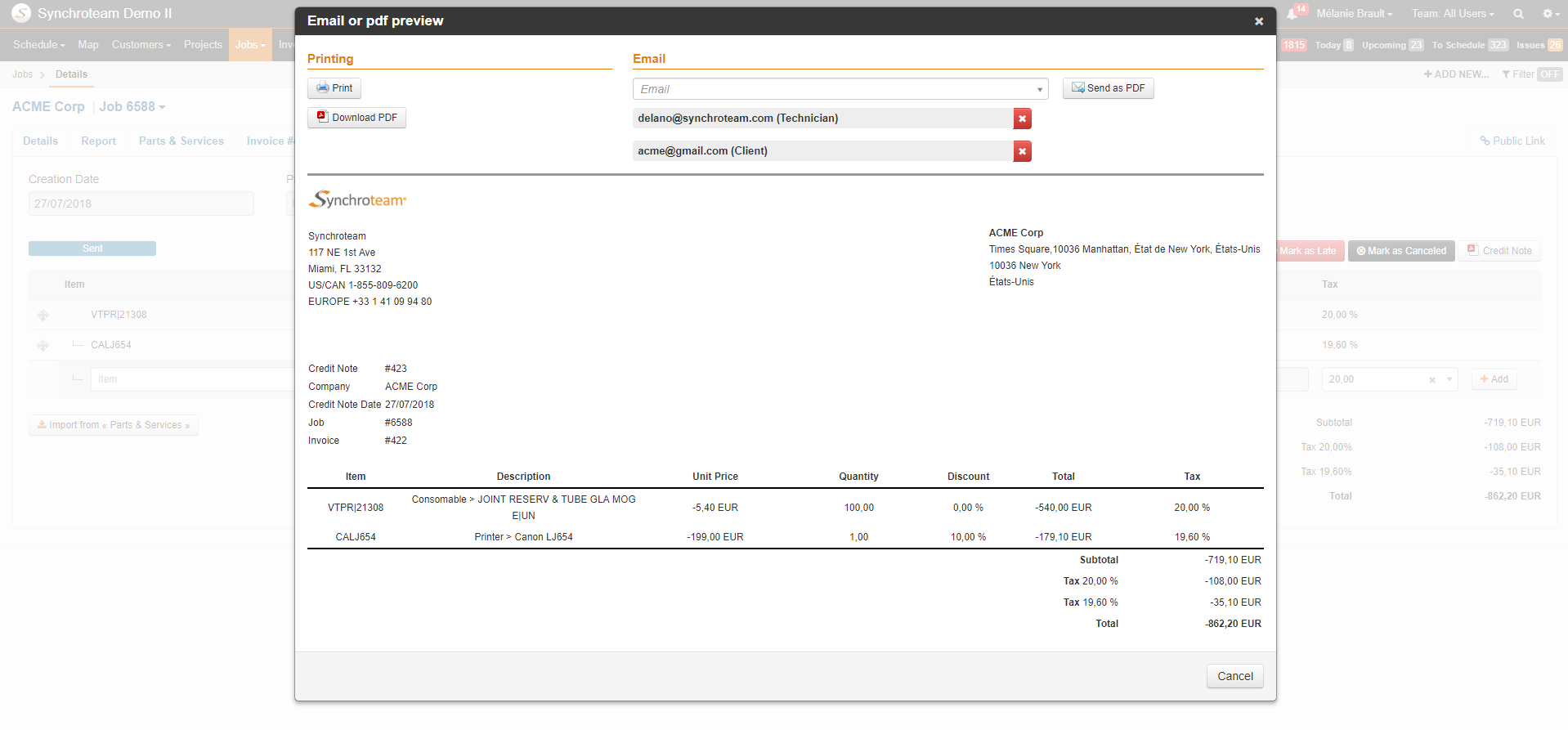Open the Customers menu
The image size is (1568, 730).
(x=141, y=45)
